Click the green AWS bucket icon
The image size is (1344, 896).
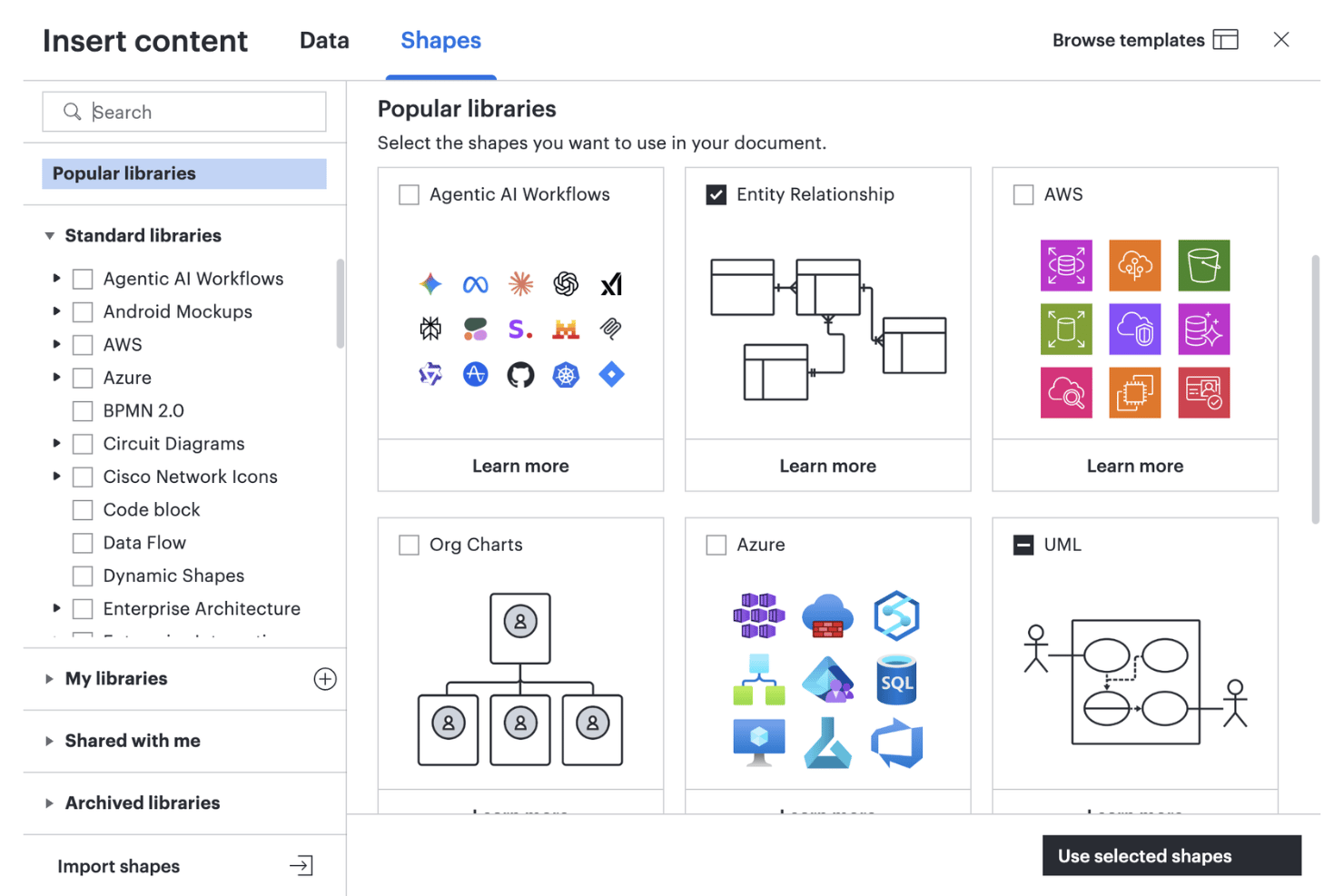point(1203,265)
